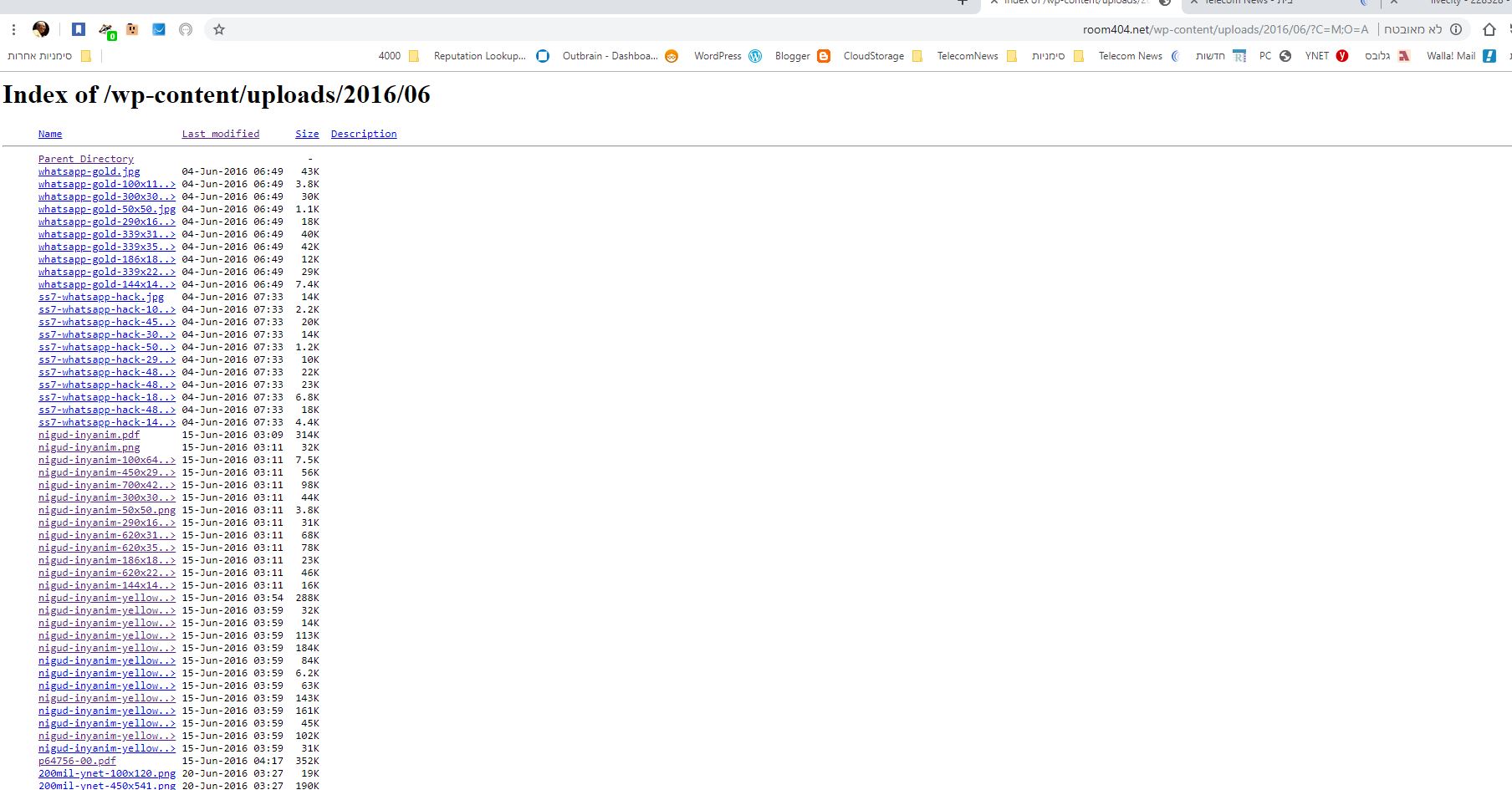Click the user profile avatar
1512x790 pixels.
point(40,29)
